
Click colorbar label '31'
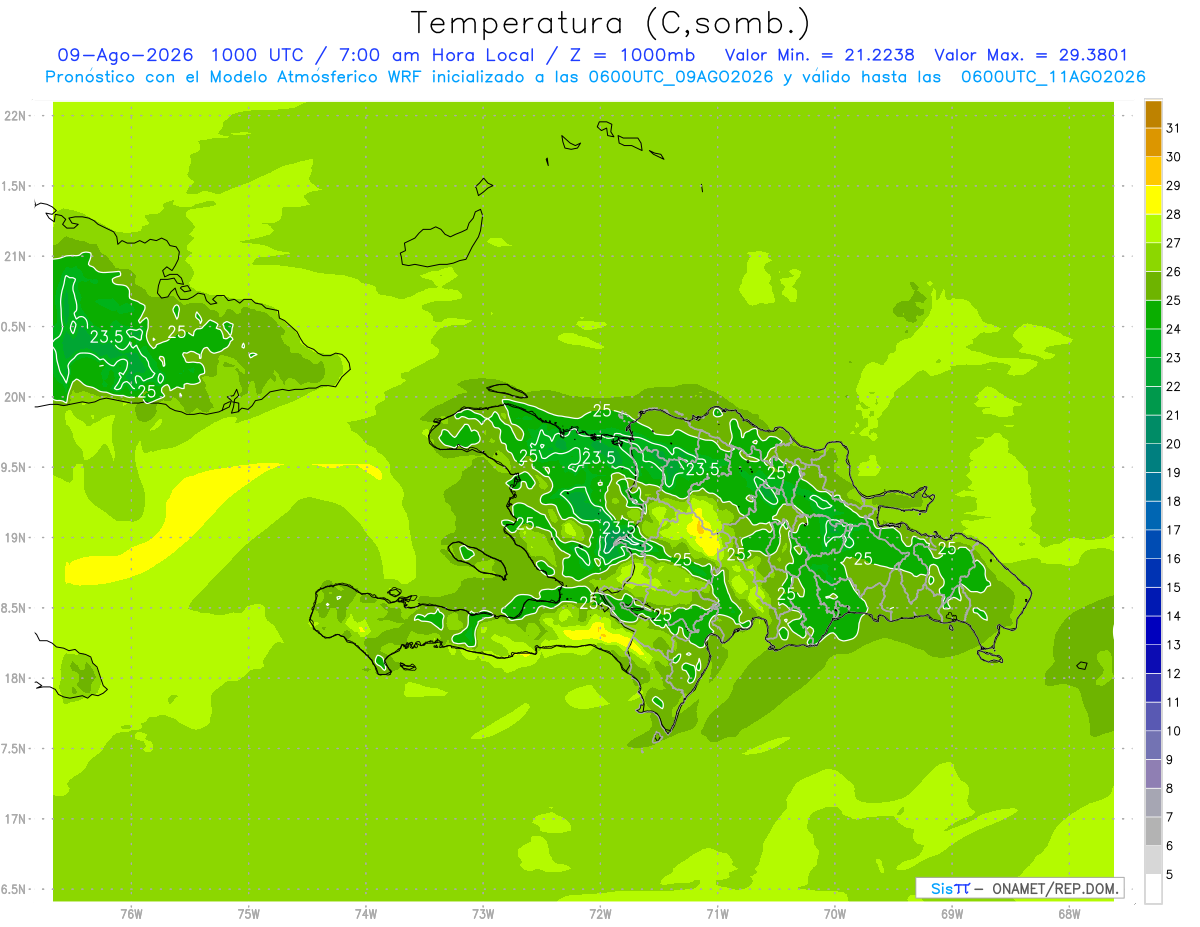pyautogui.click(x=1174, y=128)
